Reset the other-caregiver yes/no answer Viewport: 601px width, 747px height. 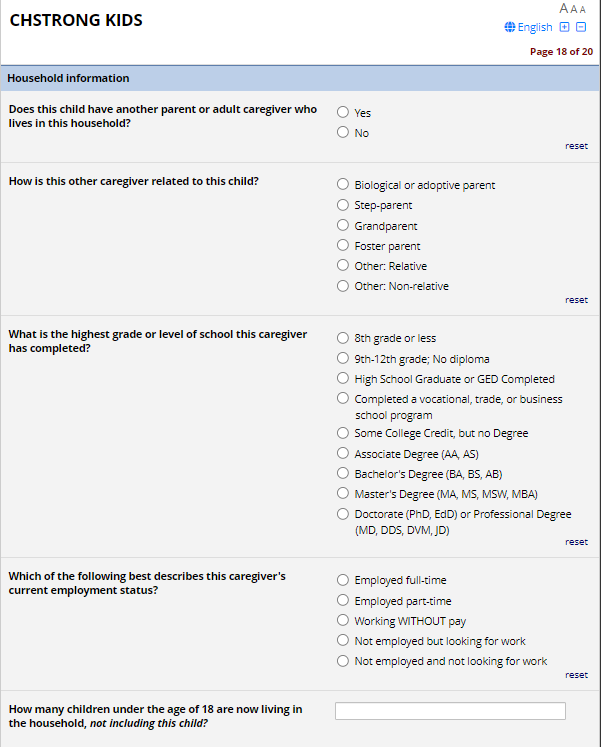[576, 146]
